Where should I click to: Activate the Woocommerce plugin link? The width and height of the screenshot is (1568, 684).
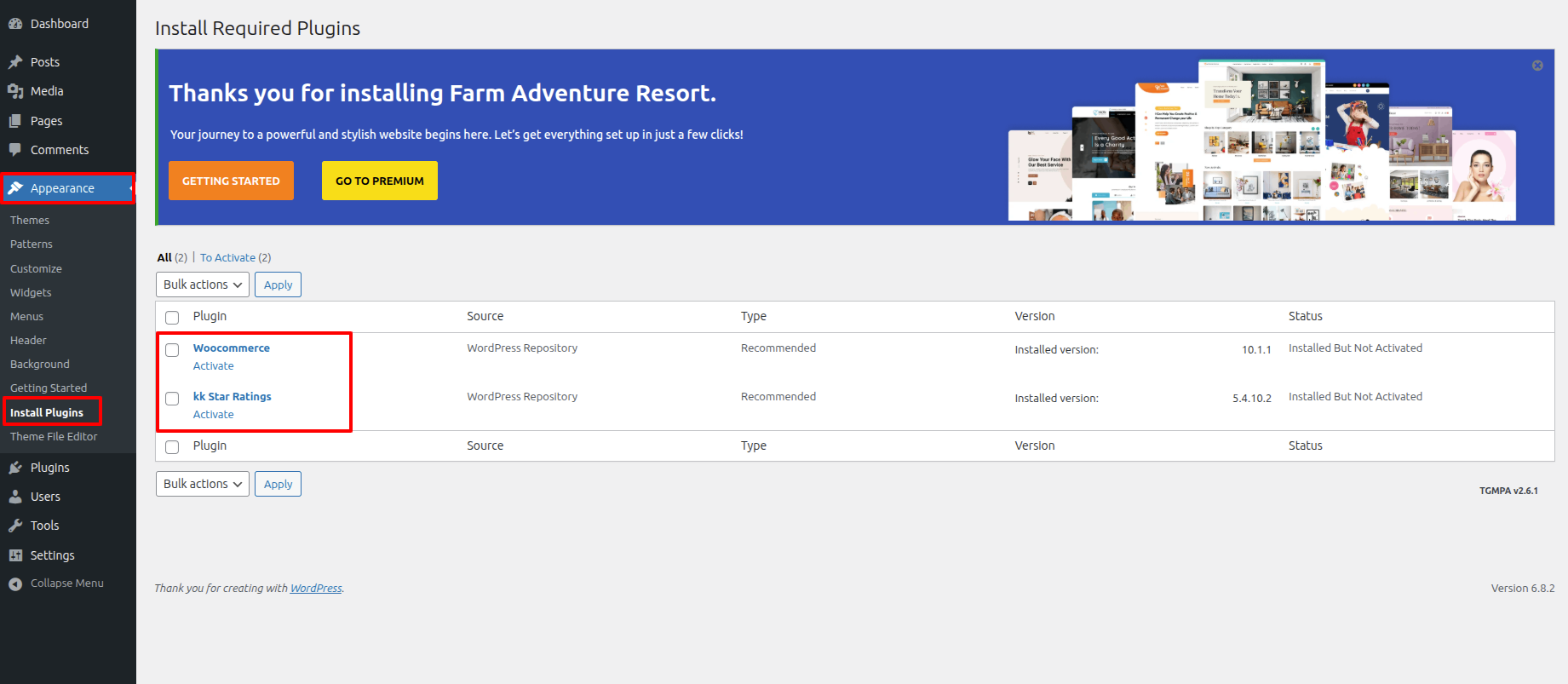point(213,366)
